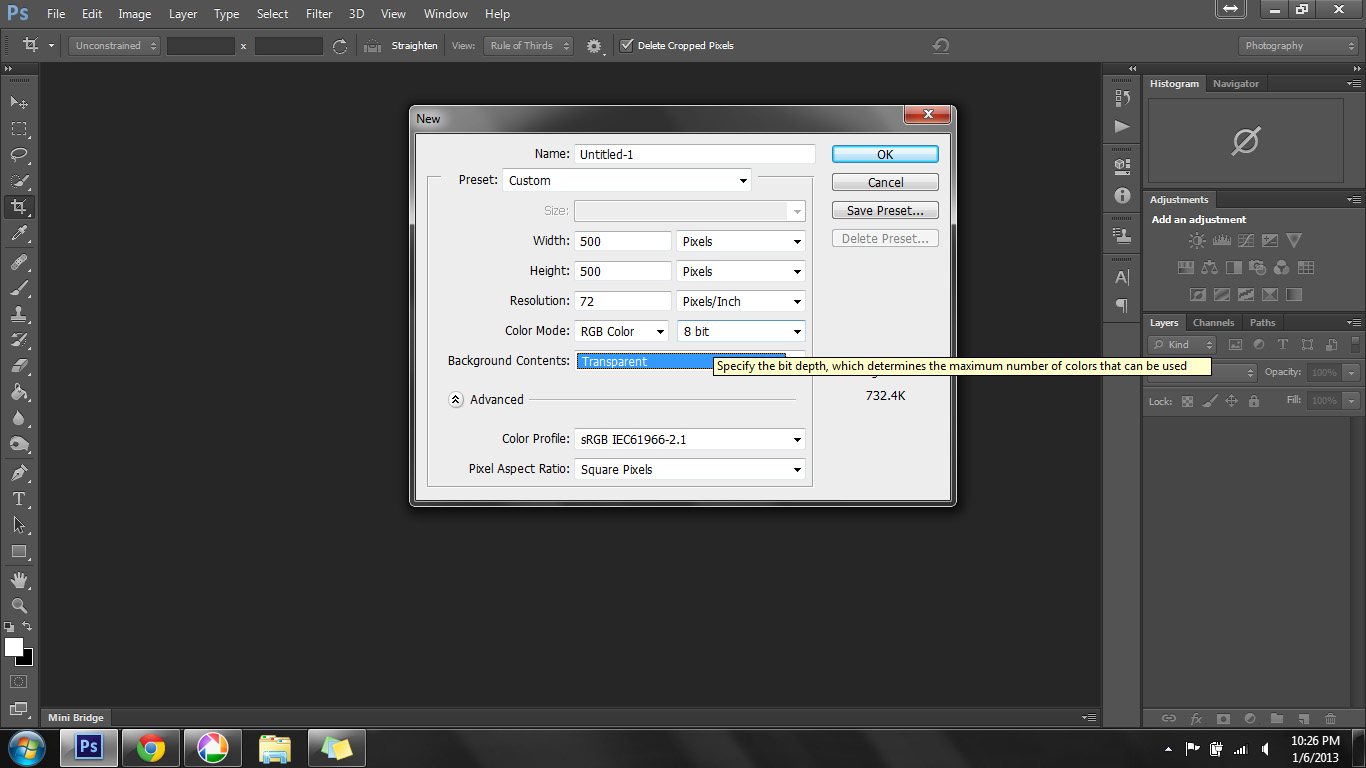Image resolution: width=1366 pixels, height=768 pixels.
Task: Select the Rectangular Marquee tool
Action: [x=19, y=128]
